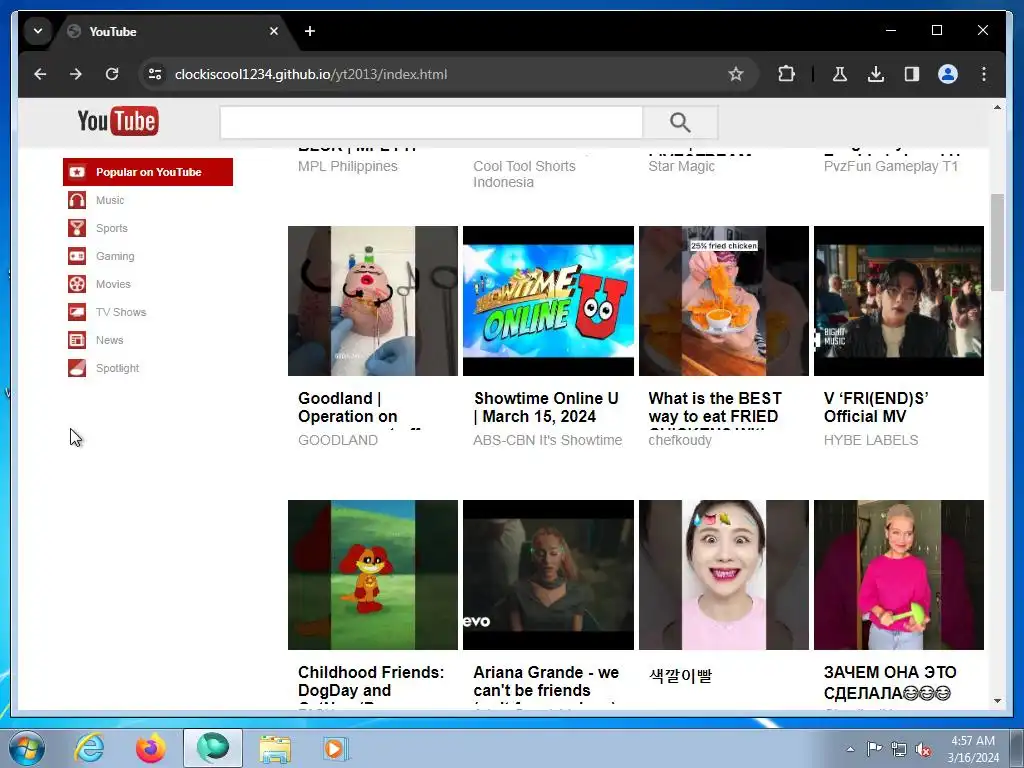This screenshot has width=1024, height=768.
Task: Open the profile avatar menu
Action: pyautogui.click(x=948, y=74)
